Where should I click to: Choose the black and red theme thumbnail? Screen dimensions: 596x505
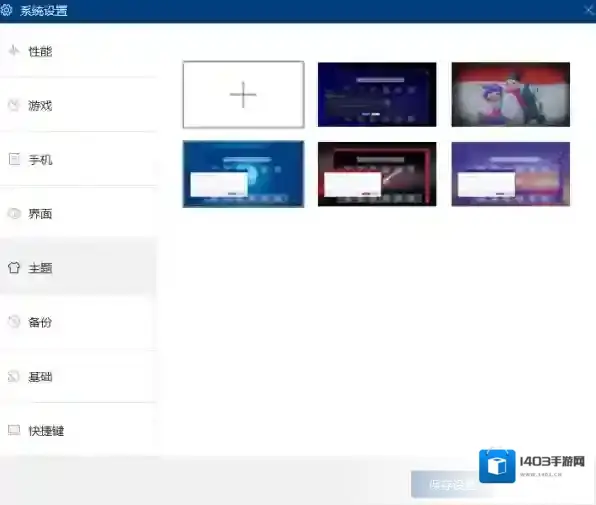point(377,174)
